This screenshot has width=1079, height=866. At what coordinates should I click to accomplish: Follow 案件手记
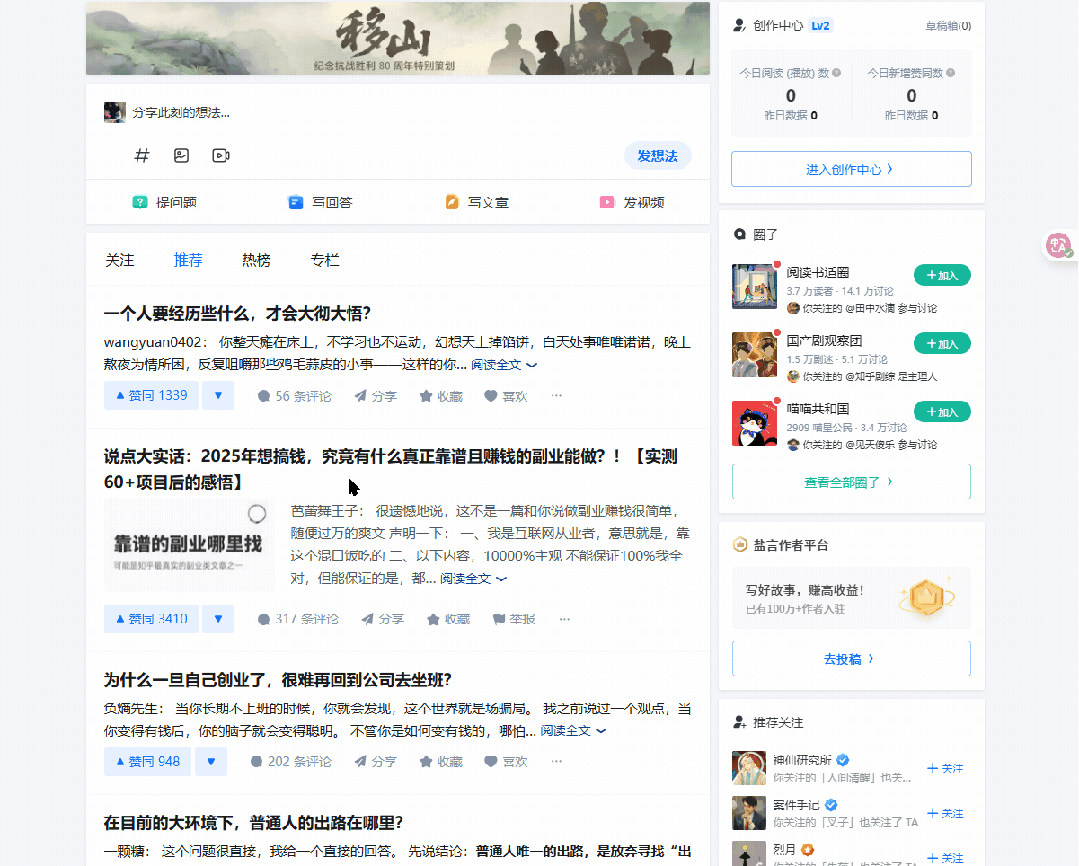coord(945,814)
